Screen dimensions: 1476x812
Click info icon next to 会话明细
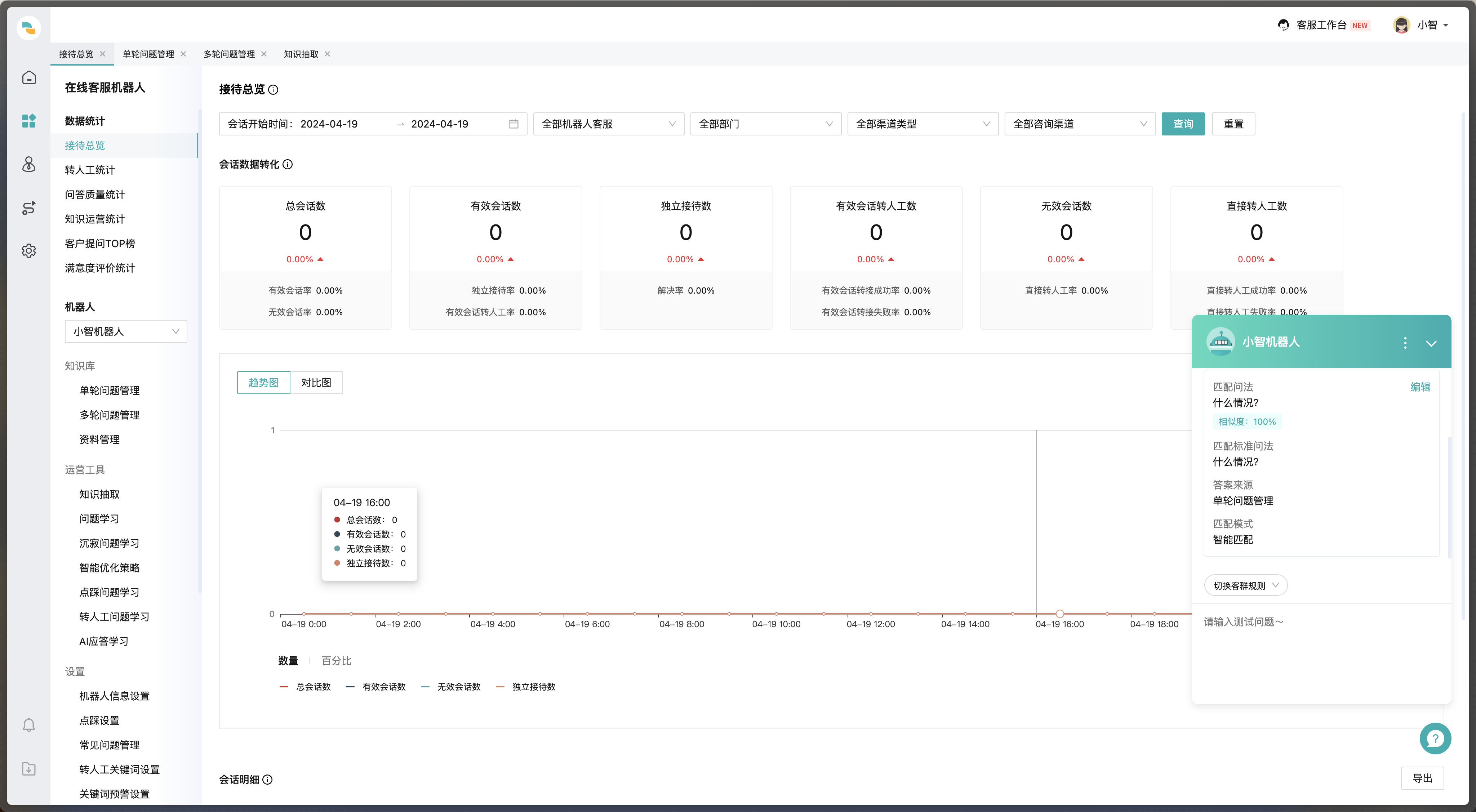point(268,779)
